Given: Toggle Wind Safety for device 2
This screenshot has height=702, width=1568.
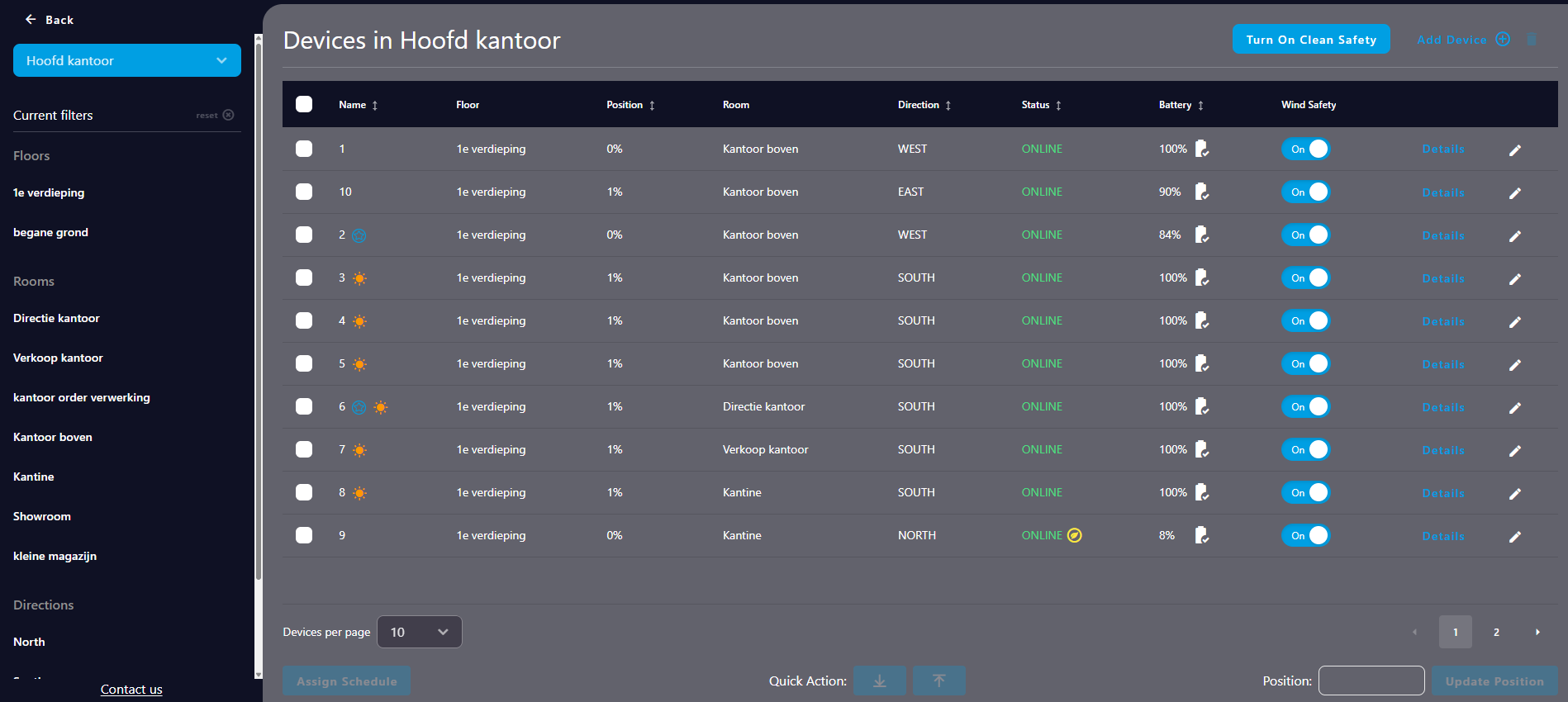Looking at the screenshot, I should point(1306,235).
